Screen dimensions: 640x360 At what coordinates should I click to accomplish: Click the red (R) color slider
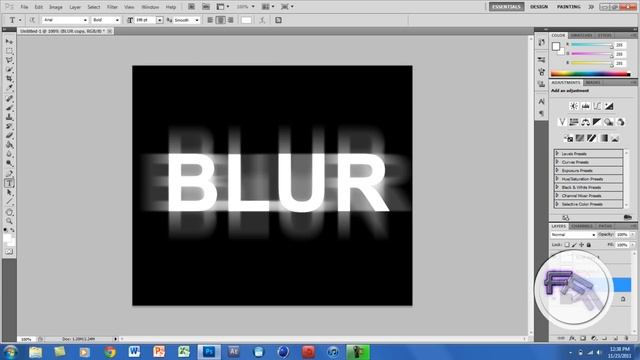[592, 45]
